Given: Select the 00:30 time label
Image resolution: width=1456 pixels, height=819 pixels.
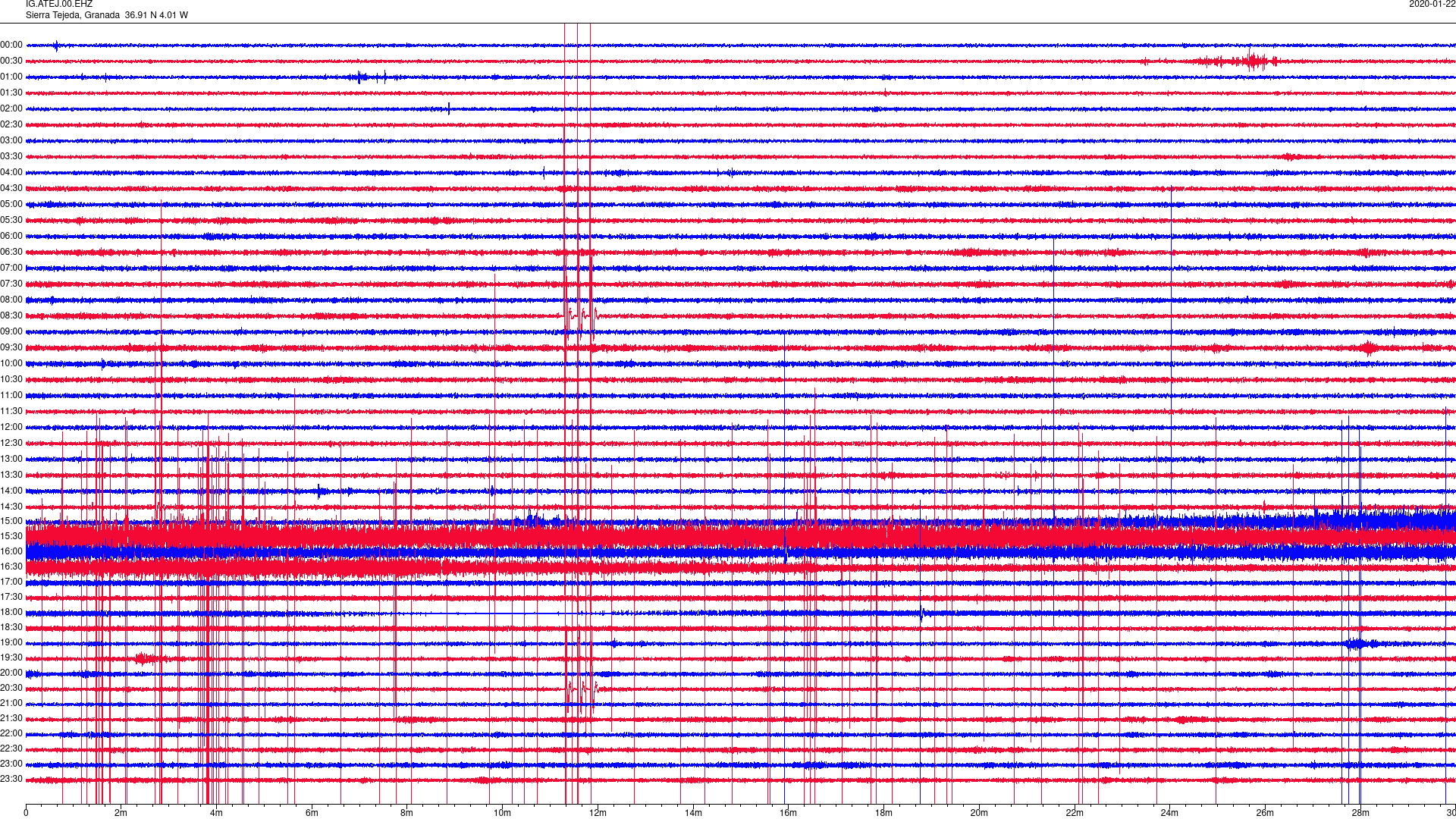Looking at the screenshot, I should tap(11, 61).
